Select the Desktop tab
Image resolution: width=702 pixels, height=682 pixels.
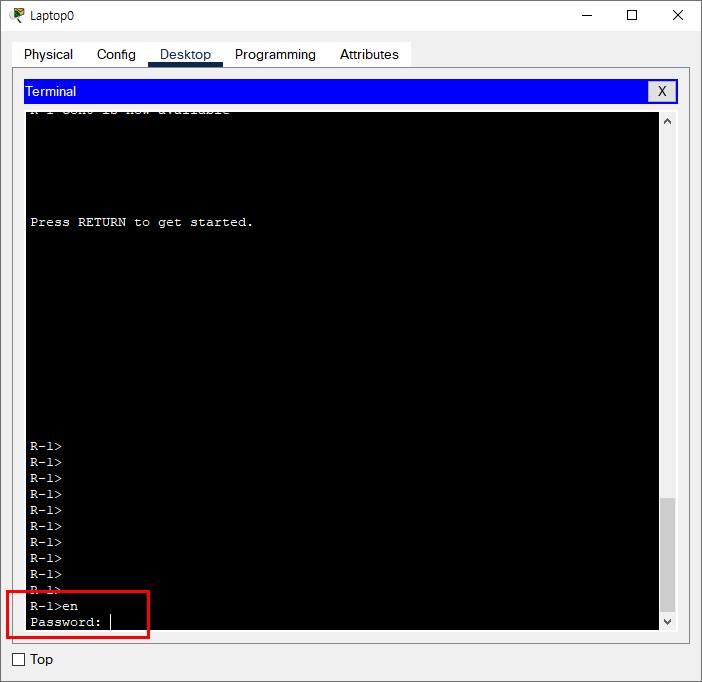185,55
